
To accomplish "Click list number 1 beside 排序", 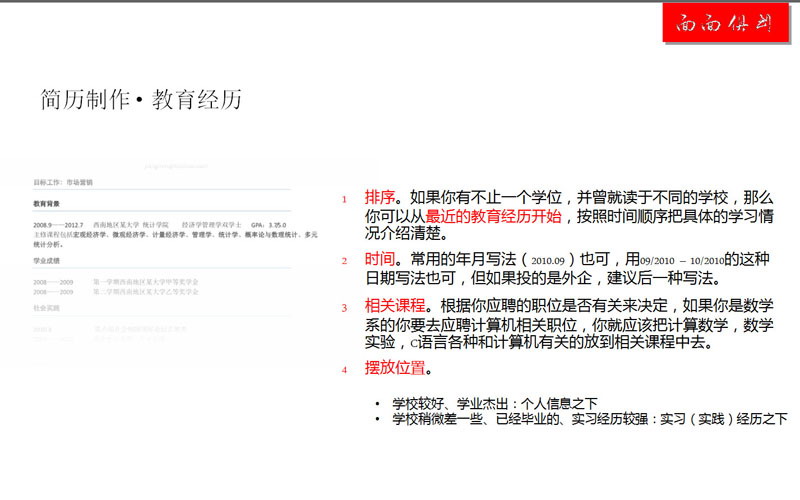I will point(344,199).
